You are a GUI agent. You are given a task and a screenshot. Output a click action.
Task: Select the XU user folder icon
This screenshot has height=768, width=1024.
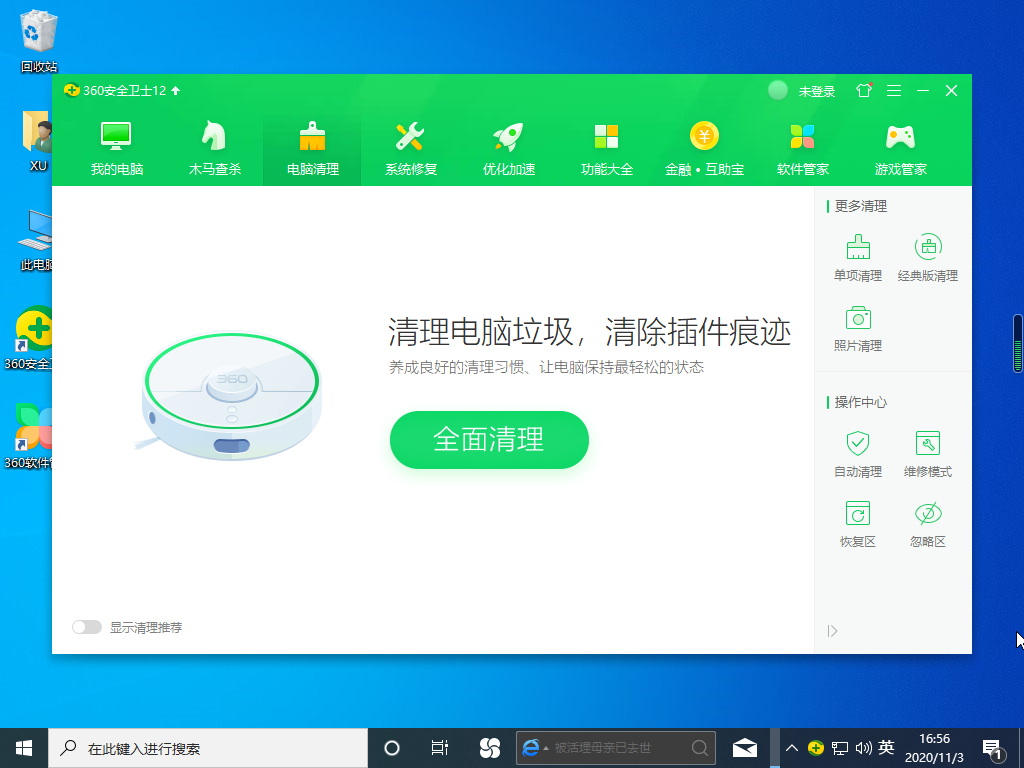tap(38, 140)
